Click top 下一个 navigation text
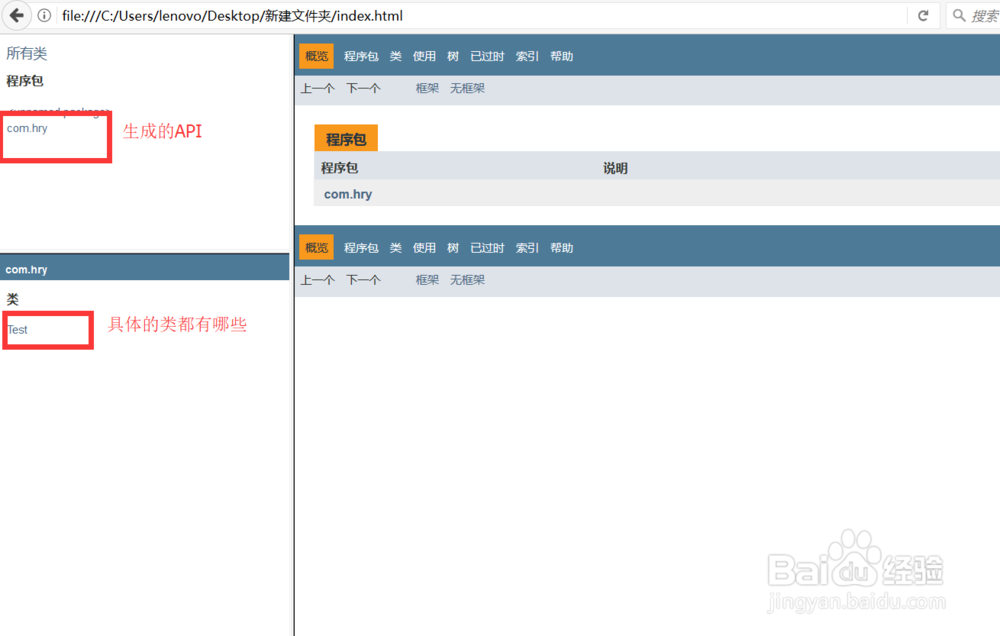Screen dimensions: 1000x636 pos(364,88)
